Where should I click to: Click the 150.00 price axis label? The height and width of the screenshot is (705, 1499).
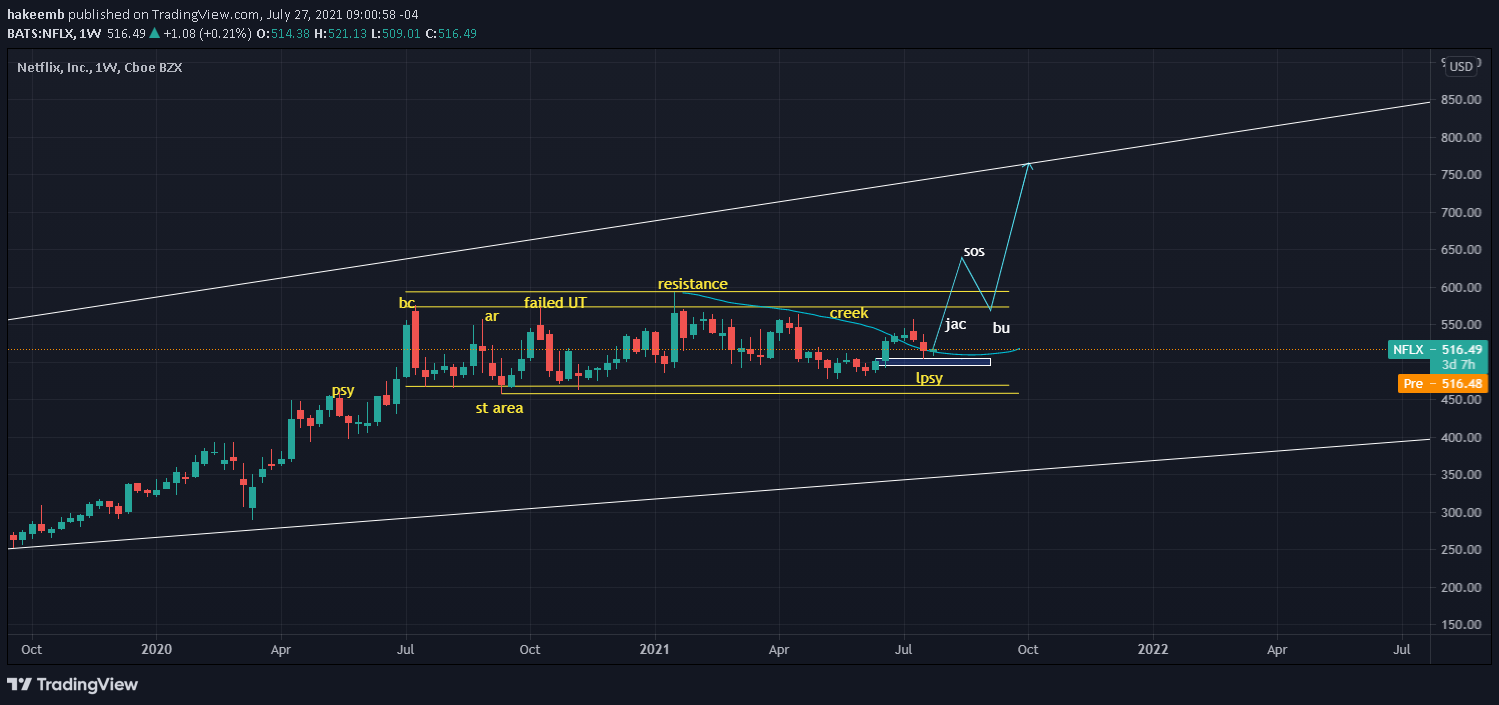click(x=1461, y=625)
